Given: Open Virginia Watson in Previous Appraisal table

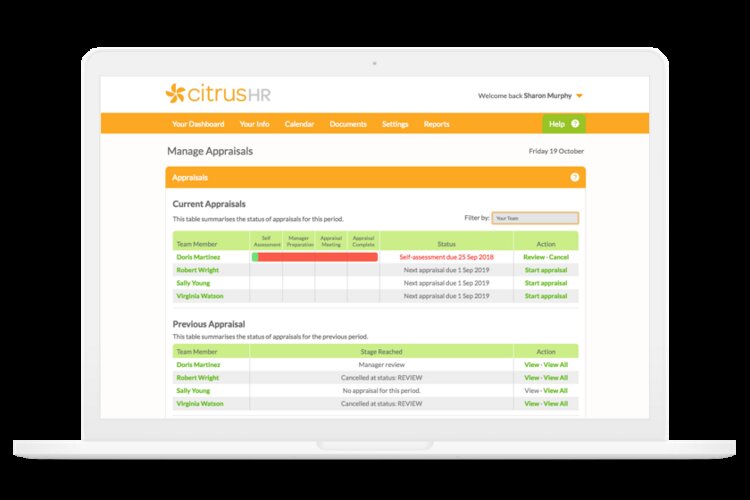Looking at the screenshot, I should pyautogui.click(x=201, y=403).
